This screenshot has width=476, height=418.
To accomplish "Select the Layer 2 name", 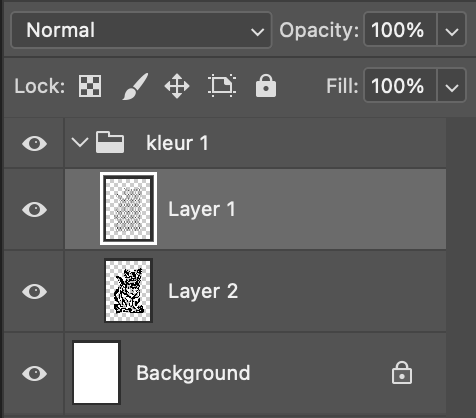I will coord(203,291).
